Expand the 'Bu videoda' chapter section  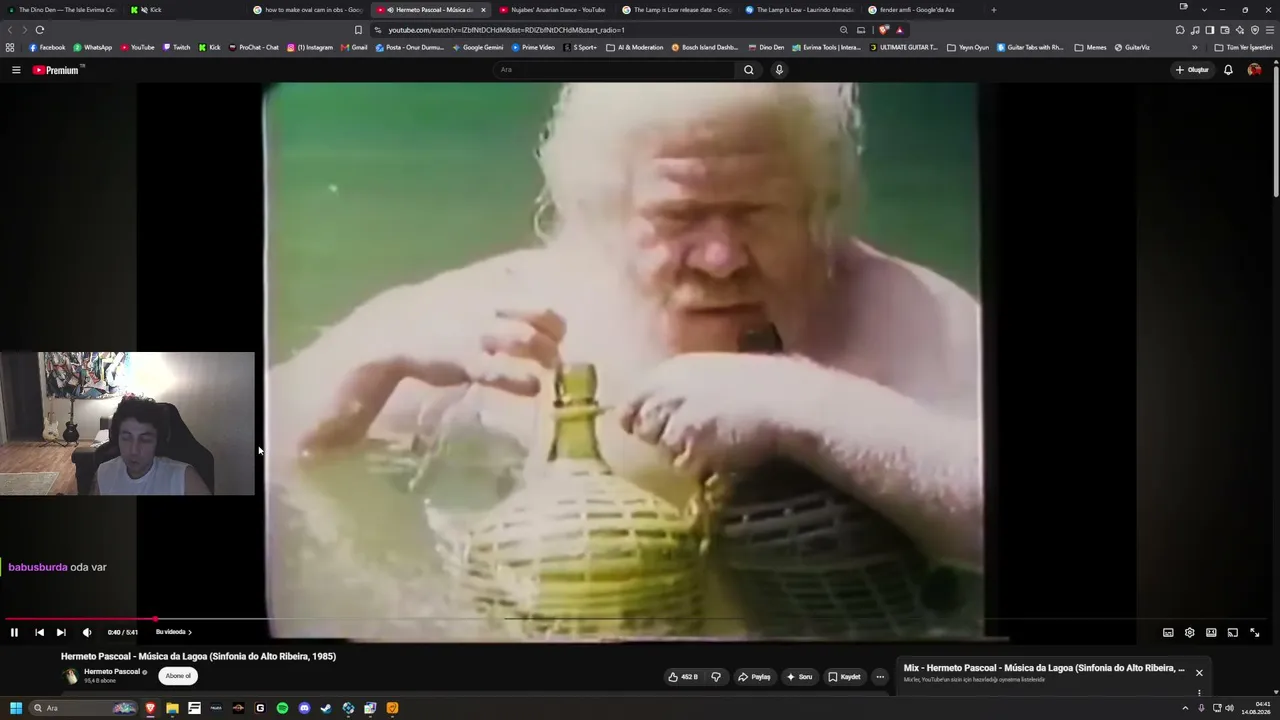[173, 632]
